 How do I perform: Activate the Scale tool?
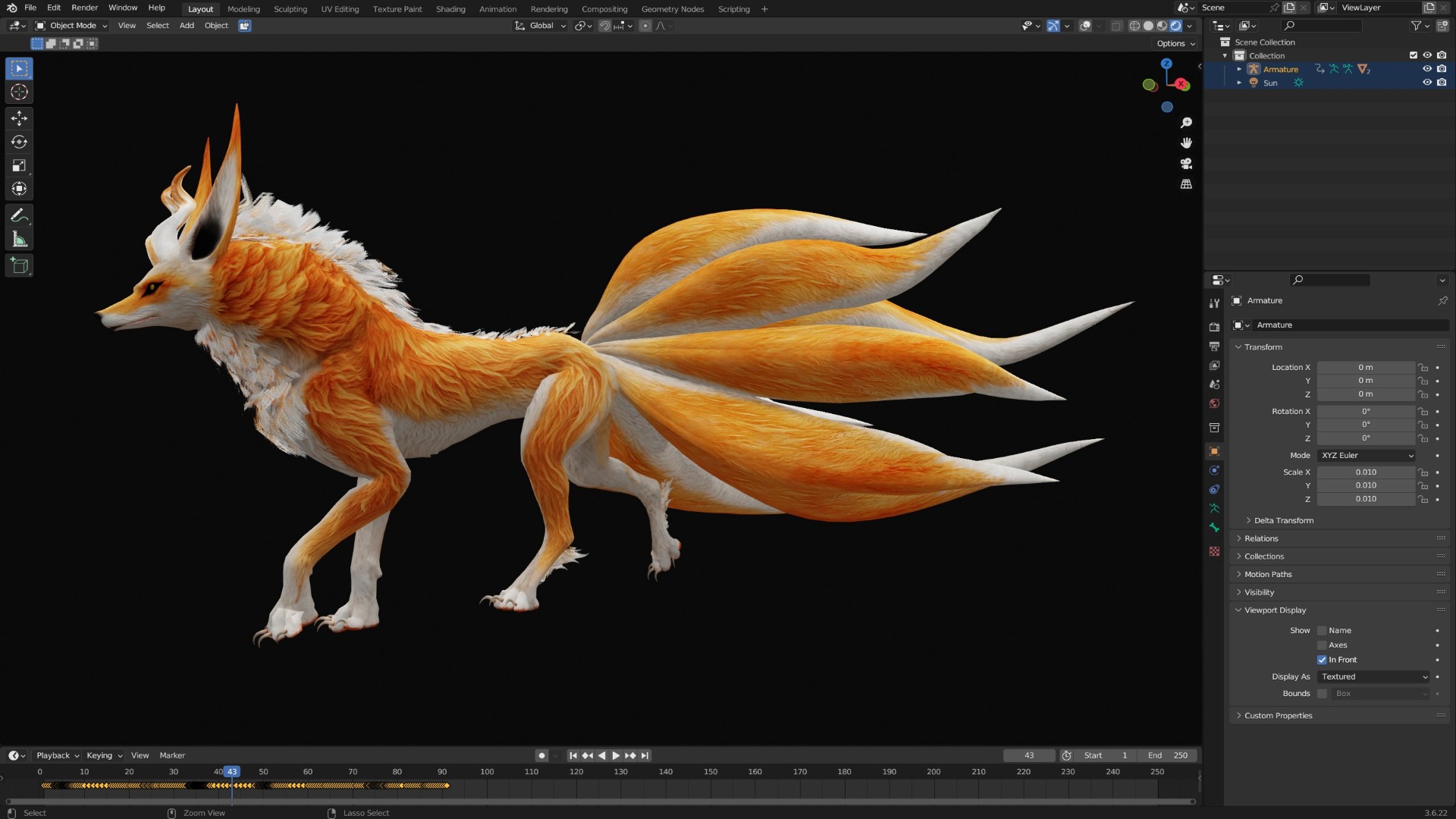[19, 165]
